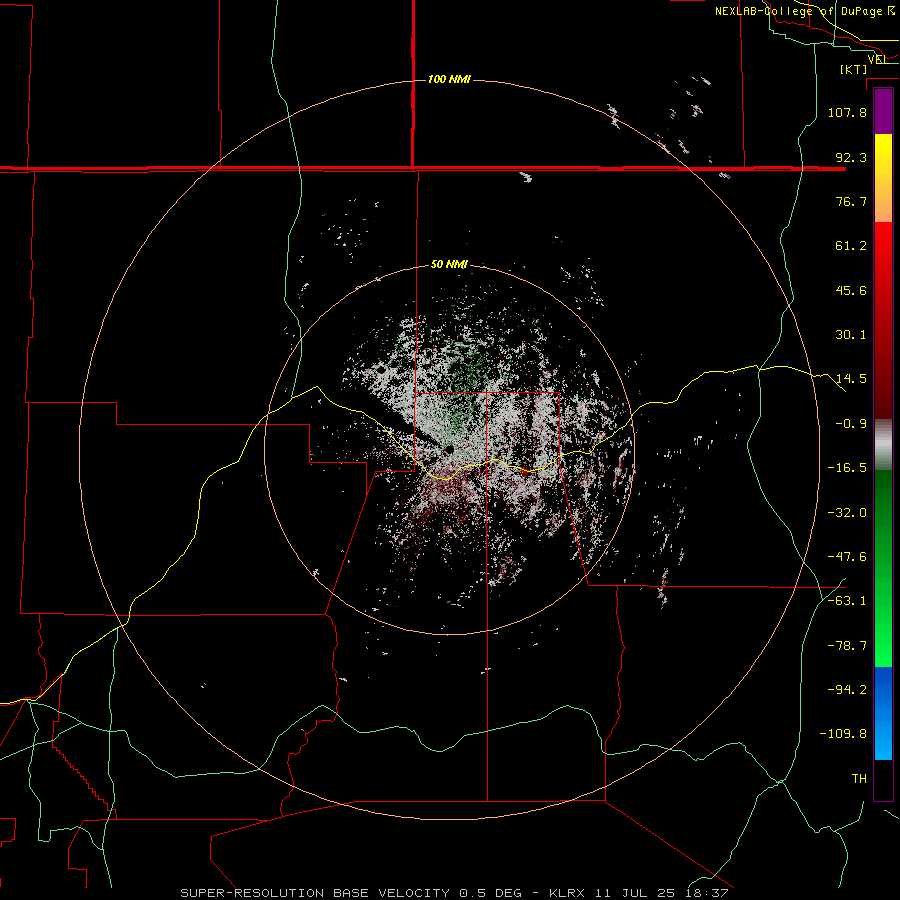The image size is (900, 900).
Task: Click the 30.1 scale value
Action: point(851,335)
